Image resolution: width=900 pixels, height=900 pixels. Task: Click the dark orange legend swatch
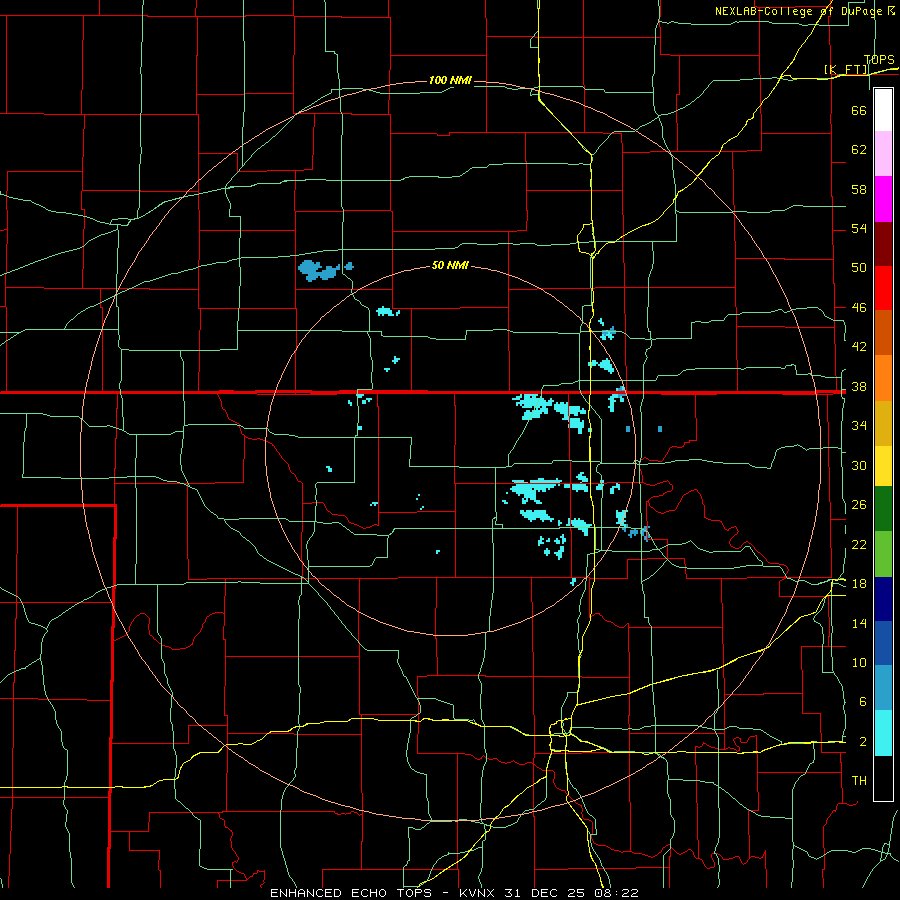(x=883, y=332)
